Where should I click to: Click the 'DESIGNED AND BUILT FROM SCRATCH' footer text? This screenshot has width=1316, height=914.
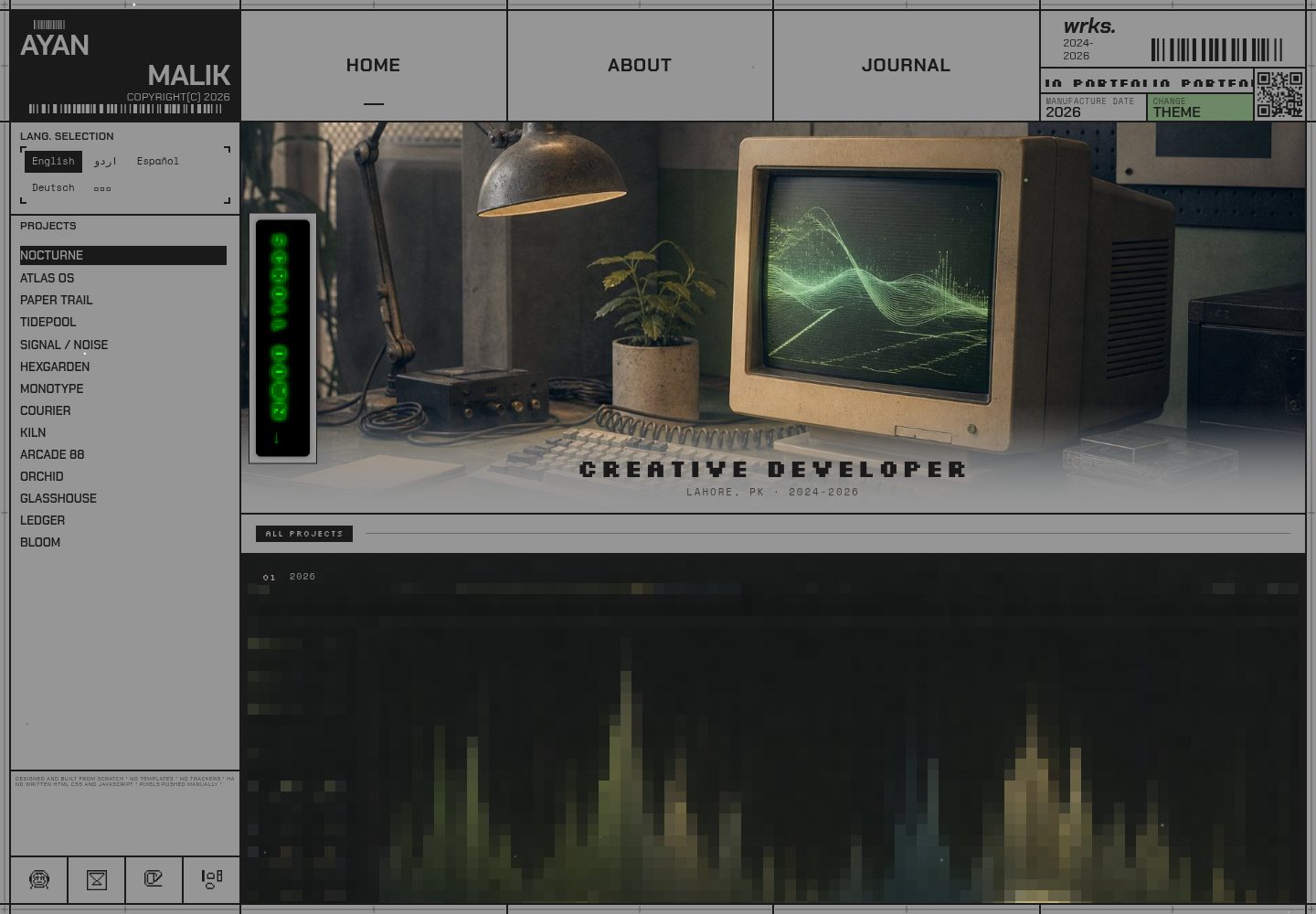click(x=124, y=781)
